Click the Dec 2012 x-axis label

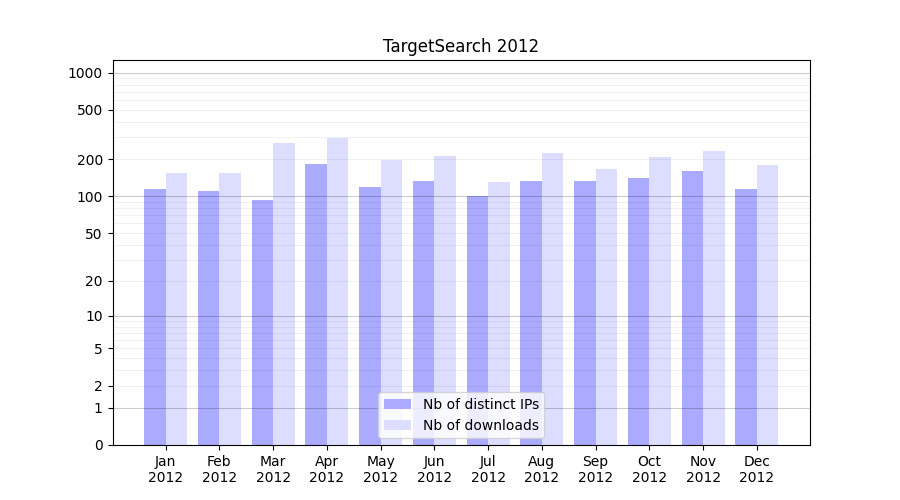coord(757,469)
